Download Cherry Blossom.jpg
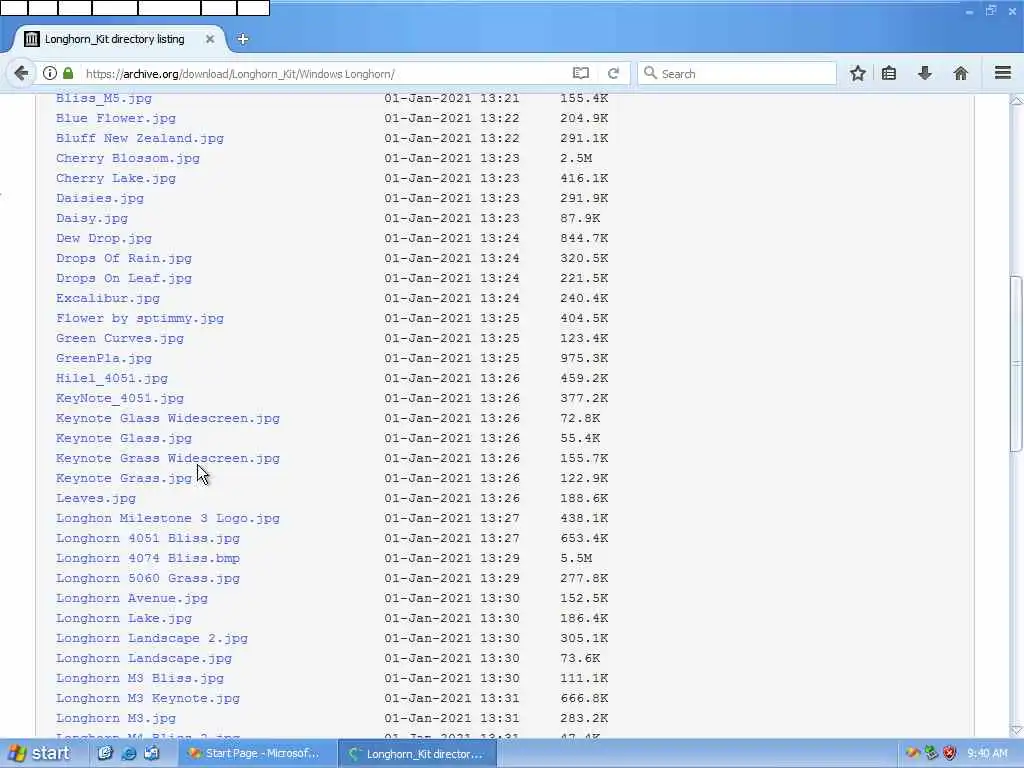Viewport: 1024px width, 768px height. (x=128, y=158)
